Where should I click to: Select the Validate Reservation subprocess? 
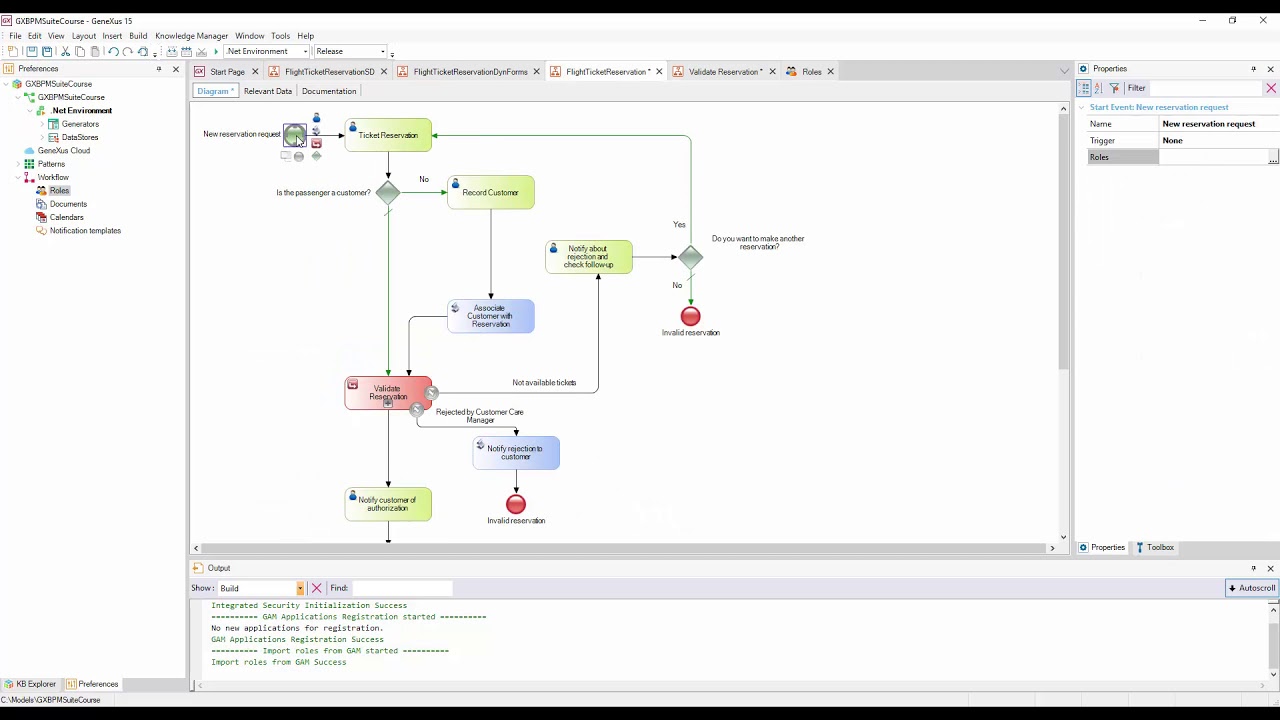pyautogui.click(x=388, y=393)
